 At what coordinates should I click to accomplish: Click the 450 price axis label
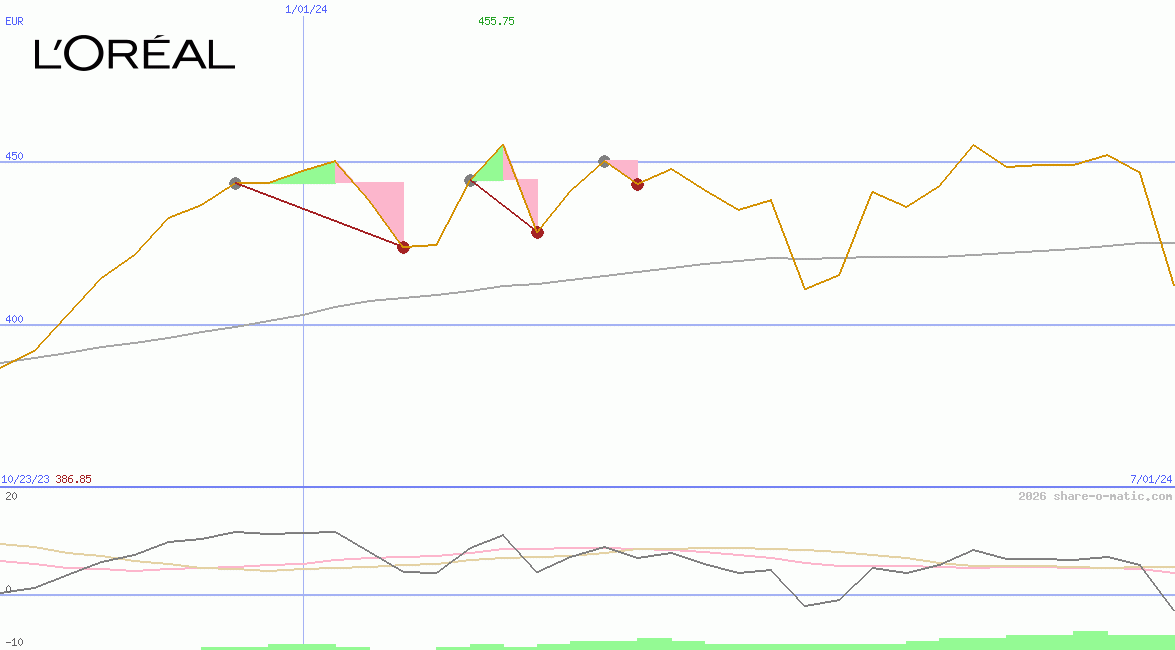click(14, 156)
